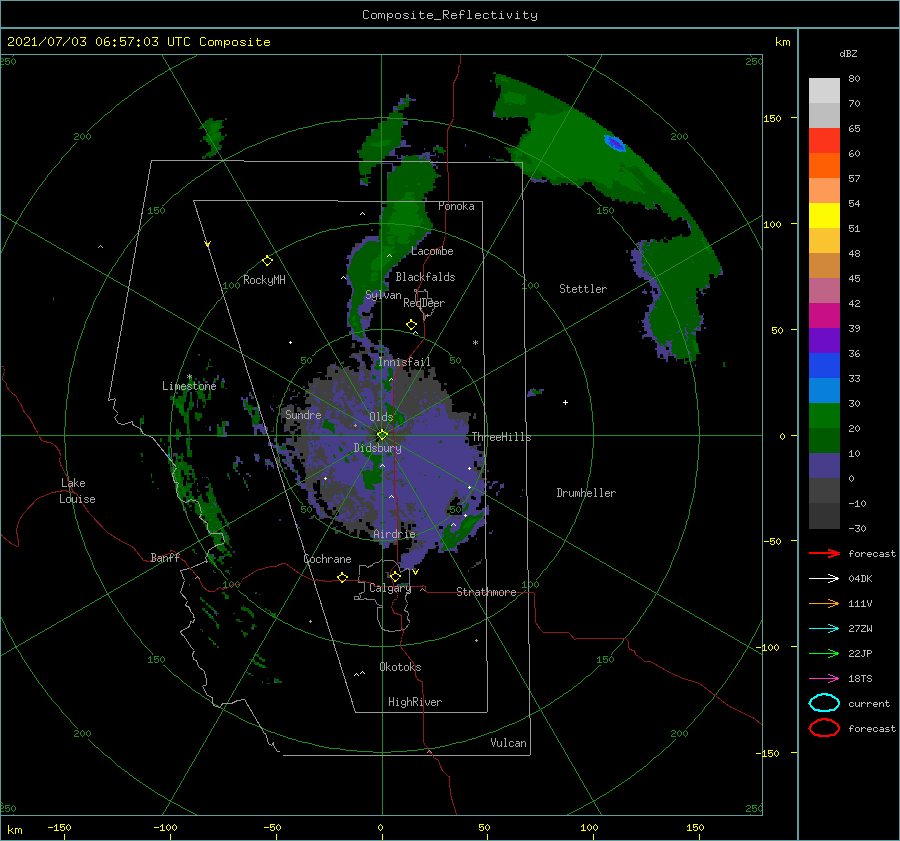Screen dimensions: 900x841
Task: Click the Ponoka label
Action: click(456, 206)
